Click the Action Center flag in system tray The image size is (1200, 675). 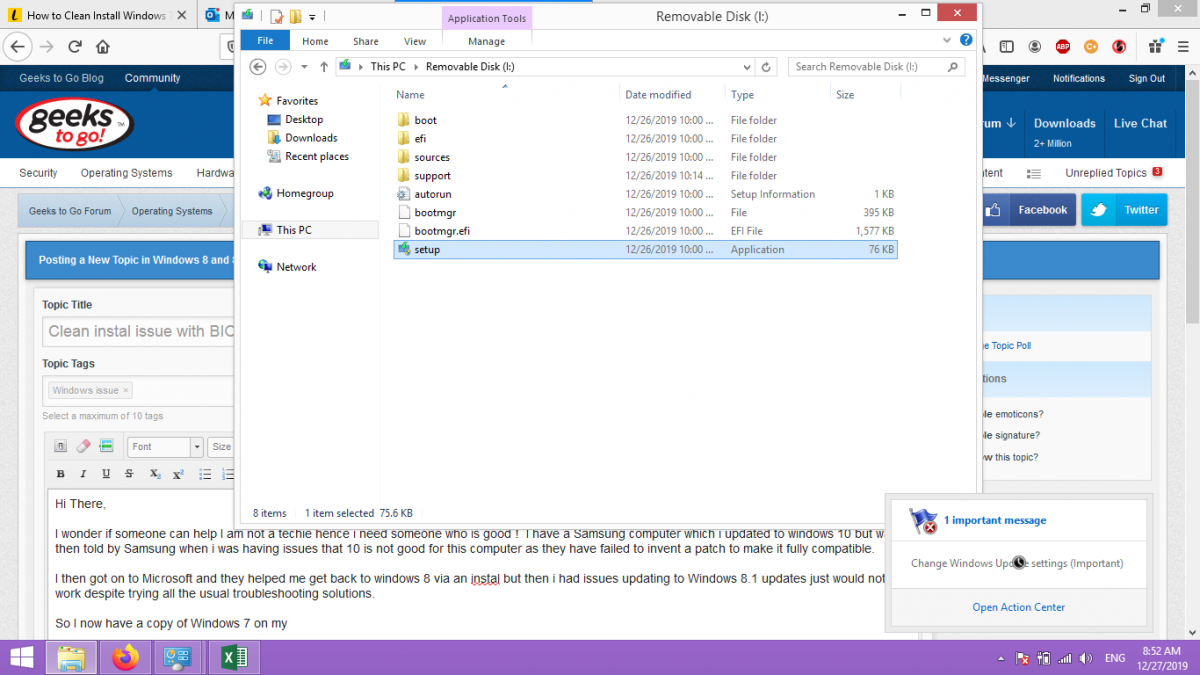pos(1023,659)
